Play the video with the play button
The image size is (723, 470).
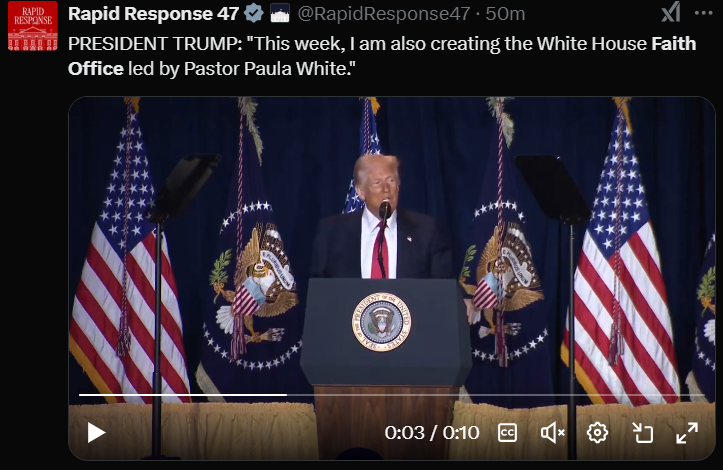point(96,433)
